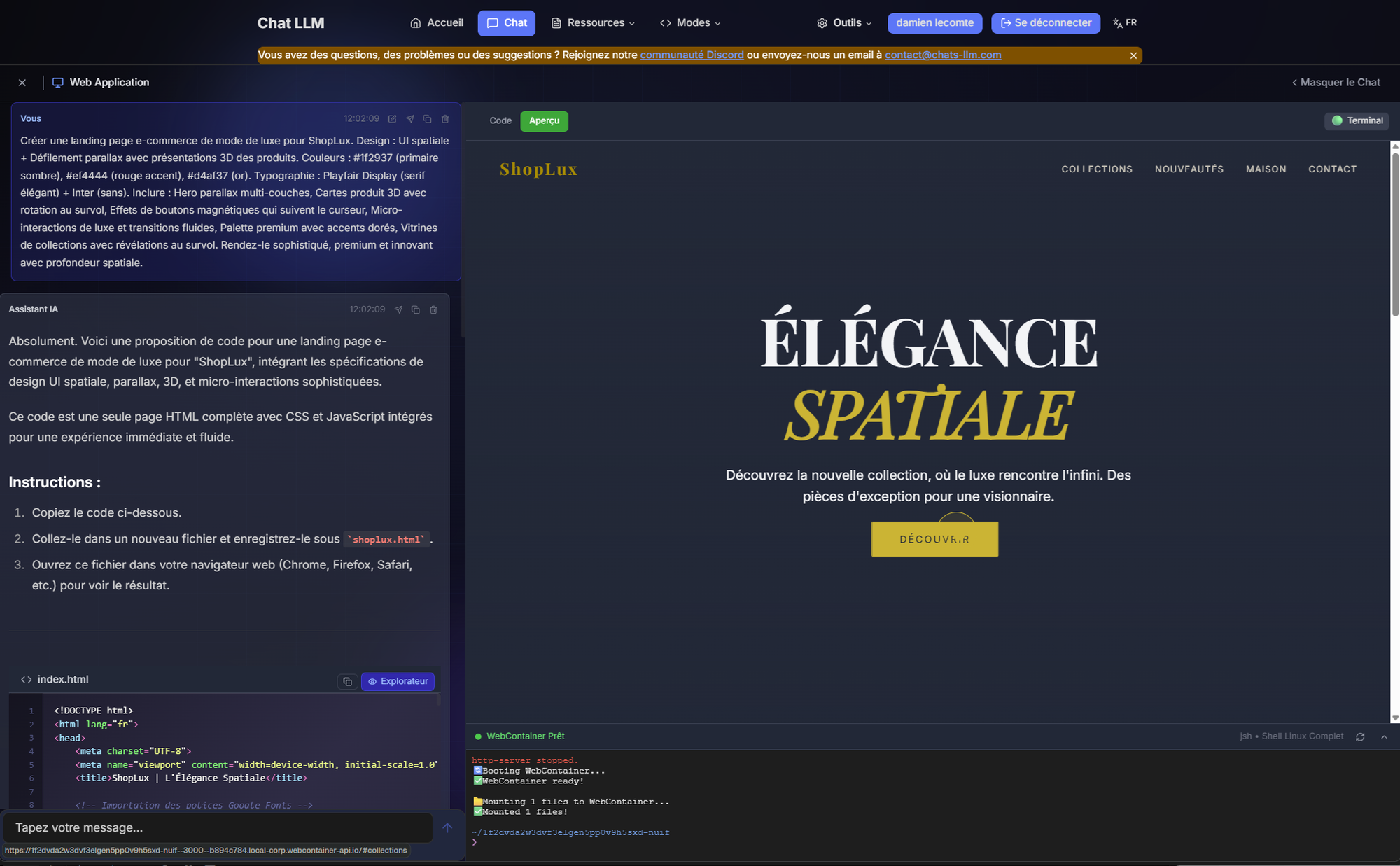Switch to Code view

(x=500, y=120)
